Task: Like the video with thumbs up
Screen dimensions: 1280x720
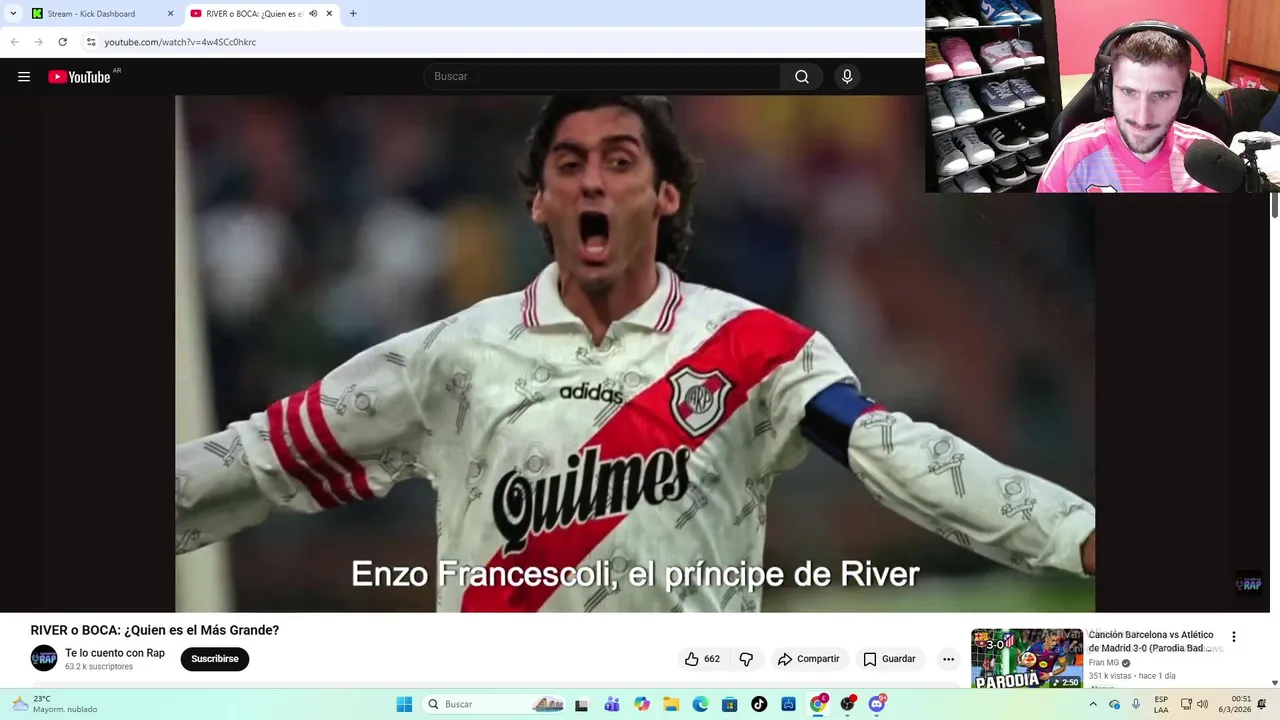Action: 702,659
